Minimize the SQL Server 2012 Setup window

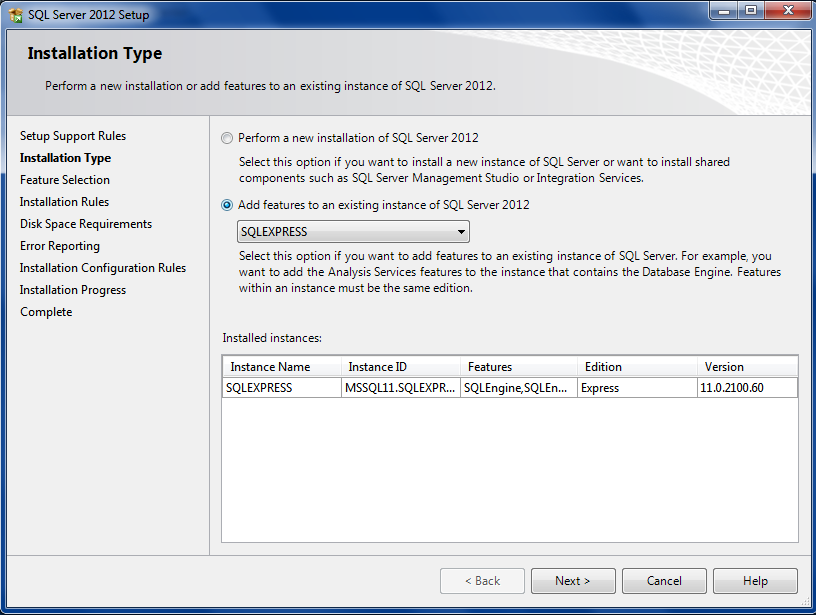(x=724, y=10)
